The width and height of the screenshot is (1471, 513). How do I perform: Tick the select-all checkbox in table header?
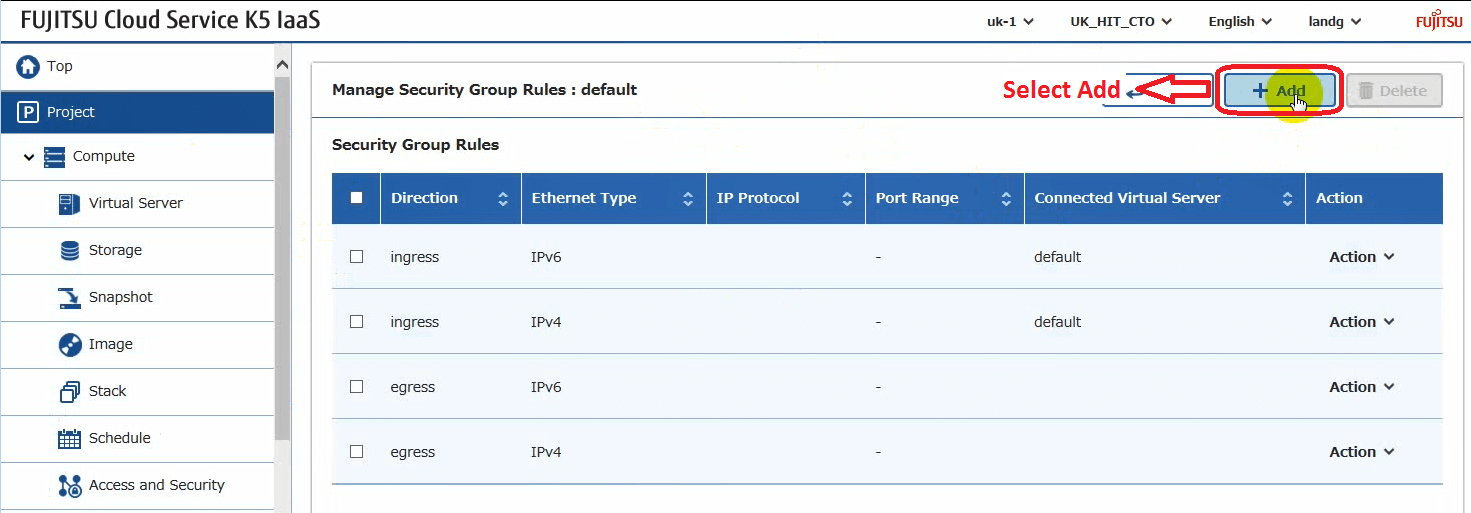[356, 198]
